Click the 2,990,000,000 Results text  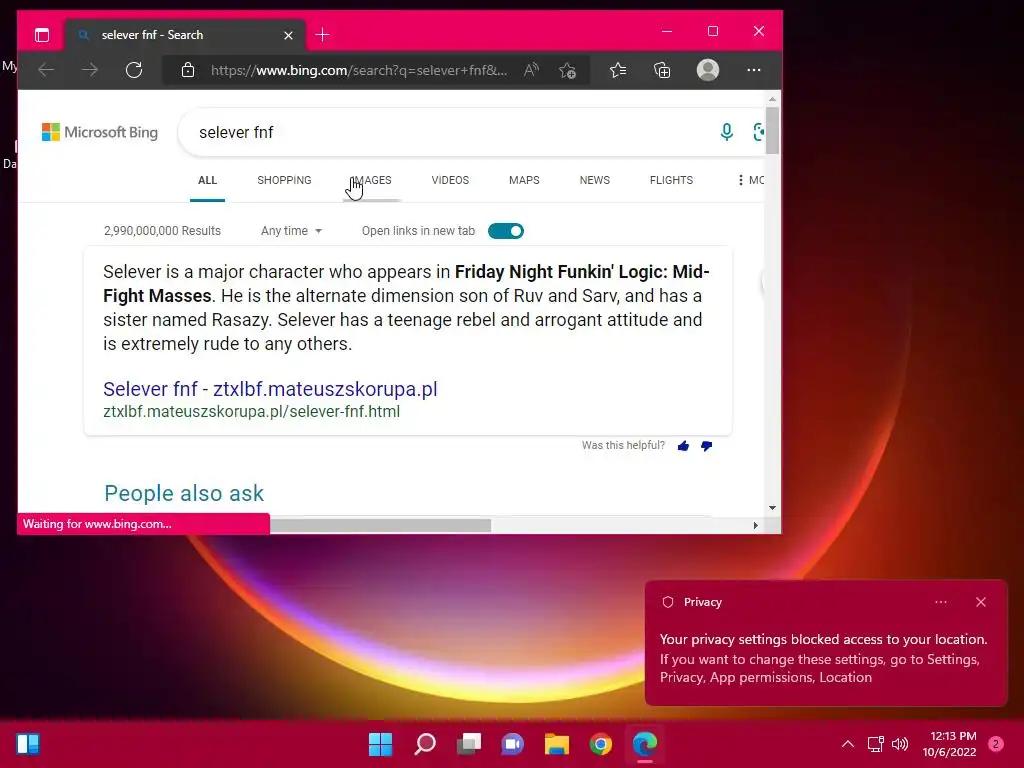click(162, 231)
